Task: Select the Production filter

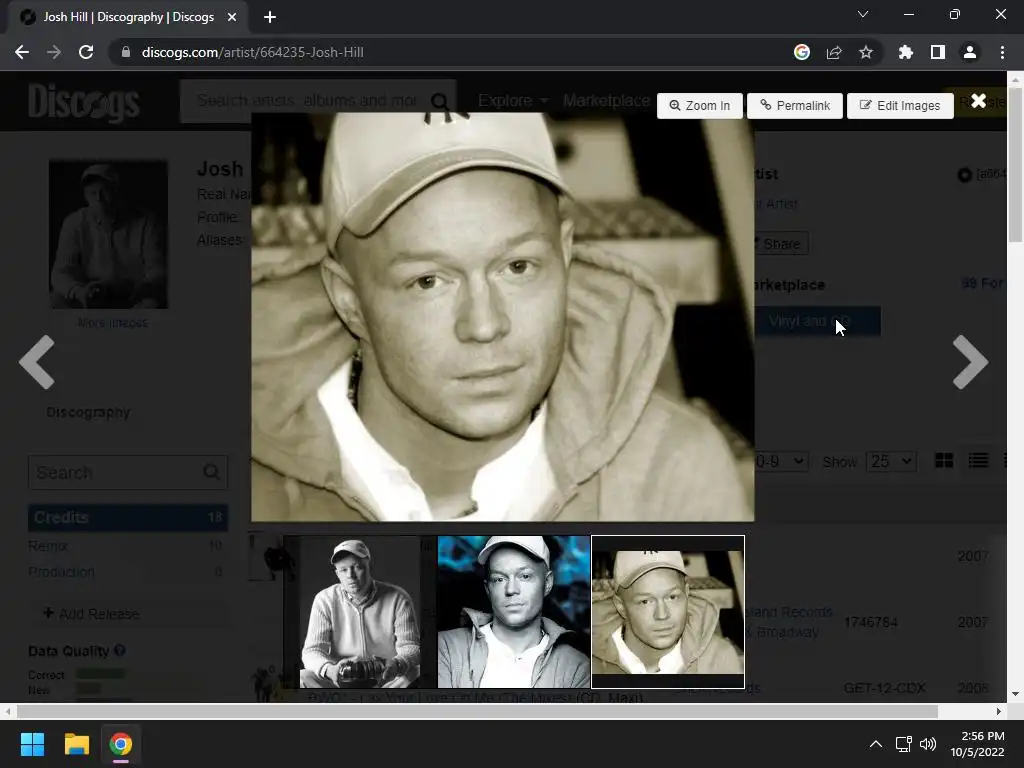Action: click(61, 572)
